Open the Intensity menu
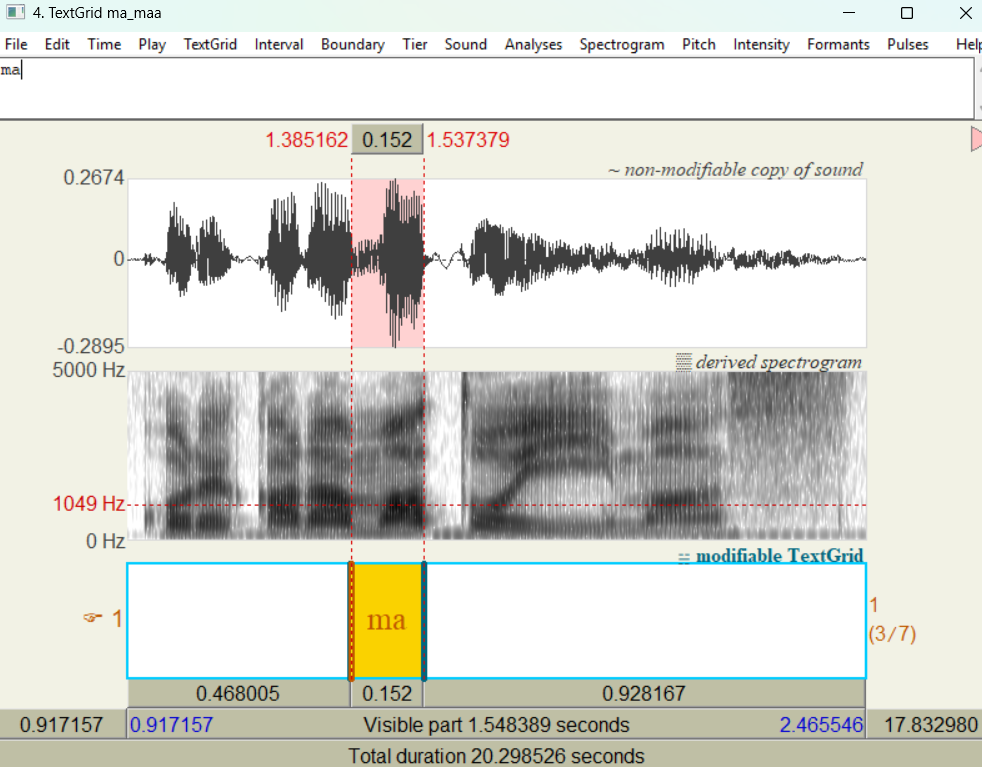982x767 pixels. click(x=761, y=44)
